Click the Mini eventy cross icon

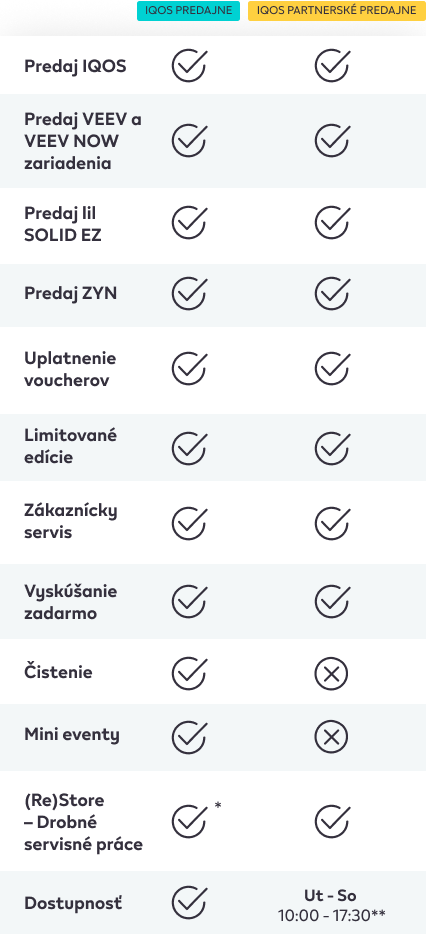[331, 737]
